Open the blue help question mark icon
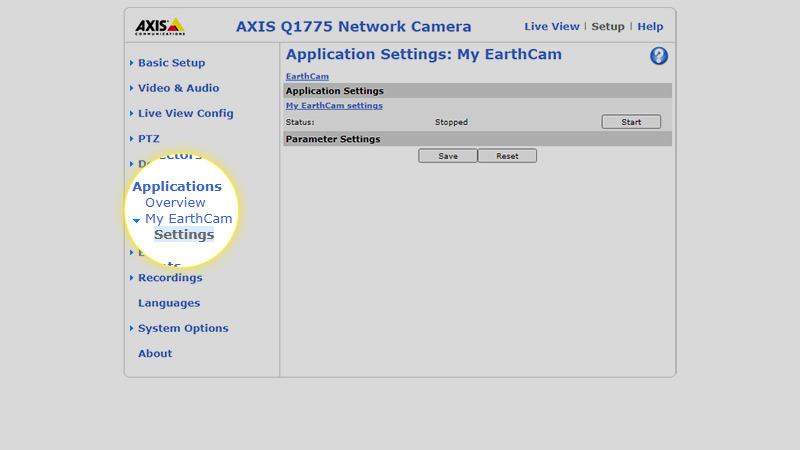800x450 pixels. coord(659,56)
